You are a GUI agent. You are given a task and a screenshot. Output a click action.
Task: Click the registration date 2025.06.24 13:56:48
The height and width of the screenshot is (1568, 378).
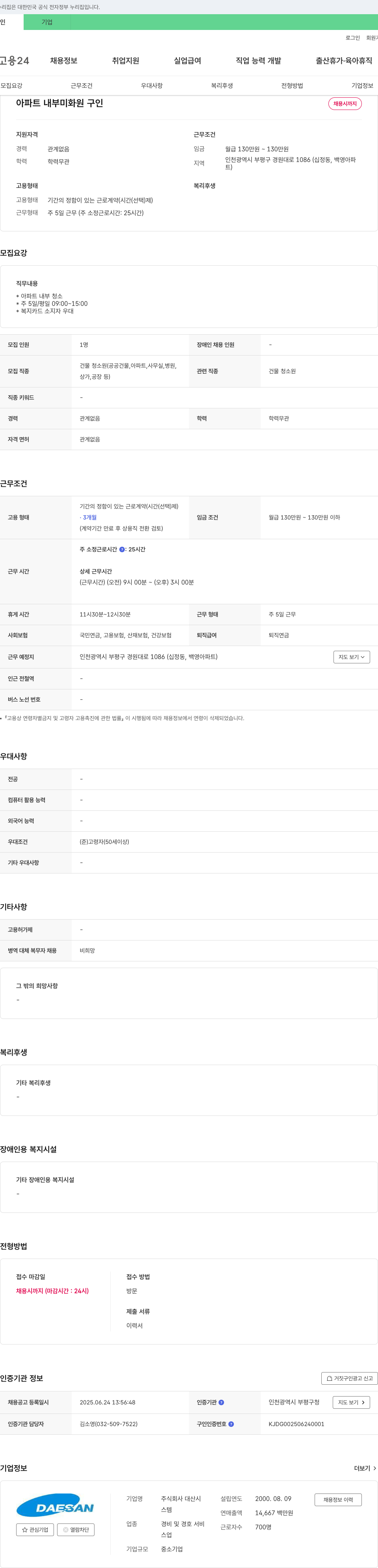tap(107, 1402)
